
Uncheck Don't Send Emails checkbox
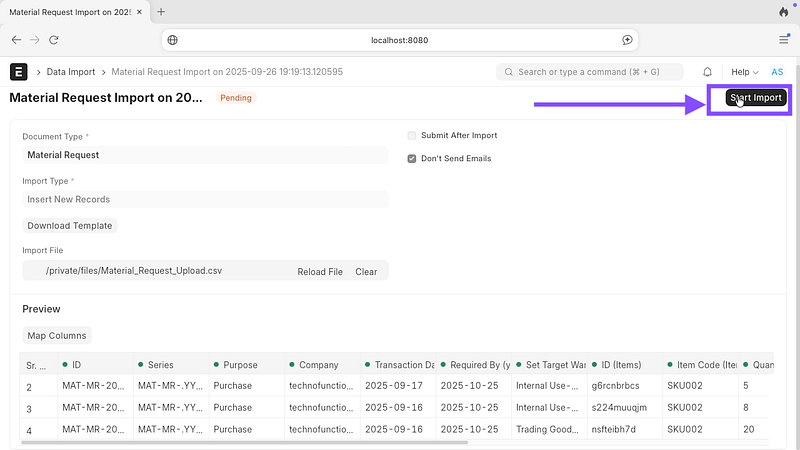click(x=412, y=158)
